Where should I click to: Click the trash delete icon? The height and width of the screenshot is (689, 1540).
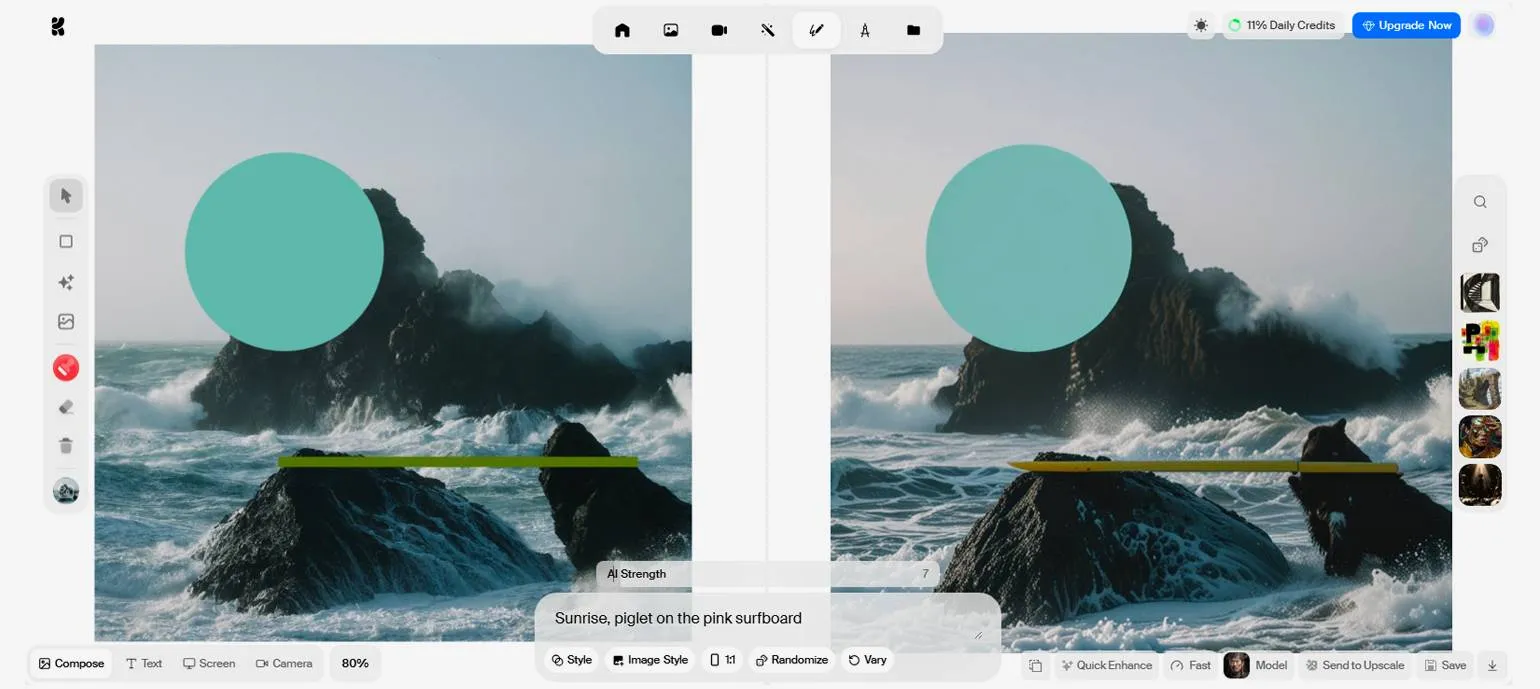(x=66, y=446)
